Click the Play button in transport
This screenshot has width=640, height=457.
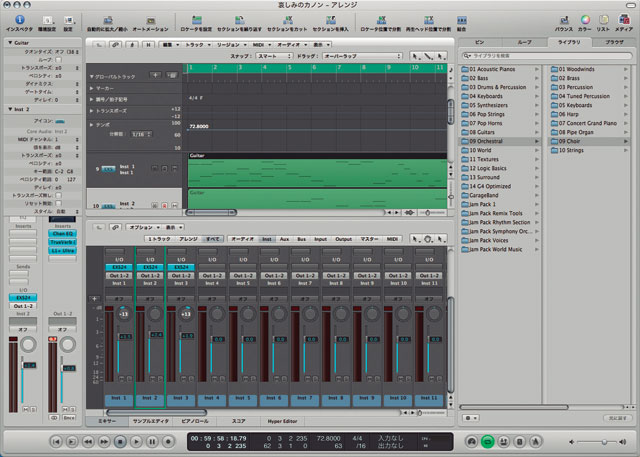point(136,441)
